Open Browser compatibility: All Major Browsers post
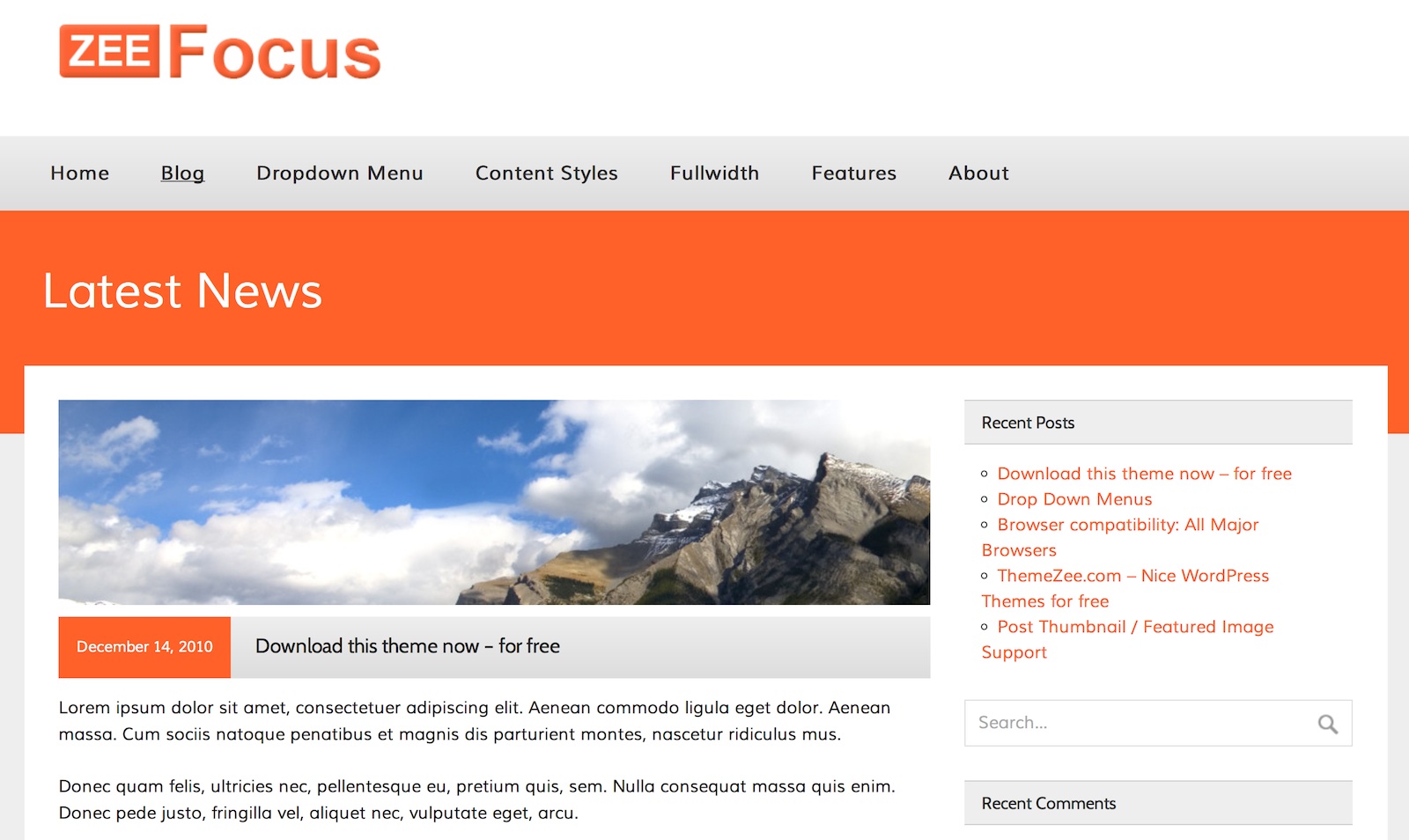Viewport: 1409px width, 840px height. (x=1120, y=537)
